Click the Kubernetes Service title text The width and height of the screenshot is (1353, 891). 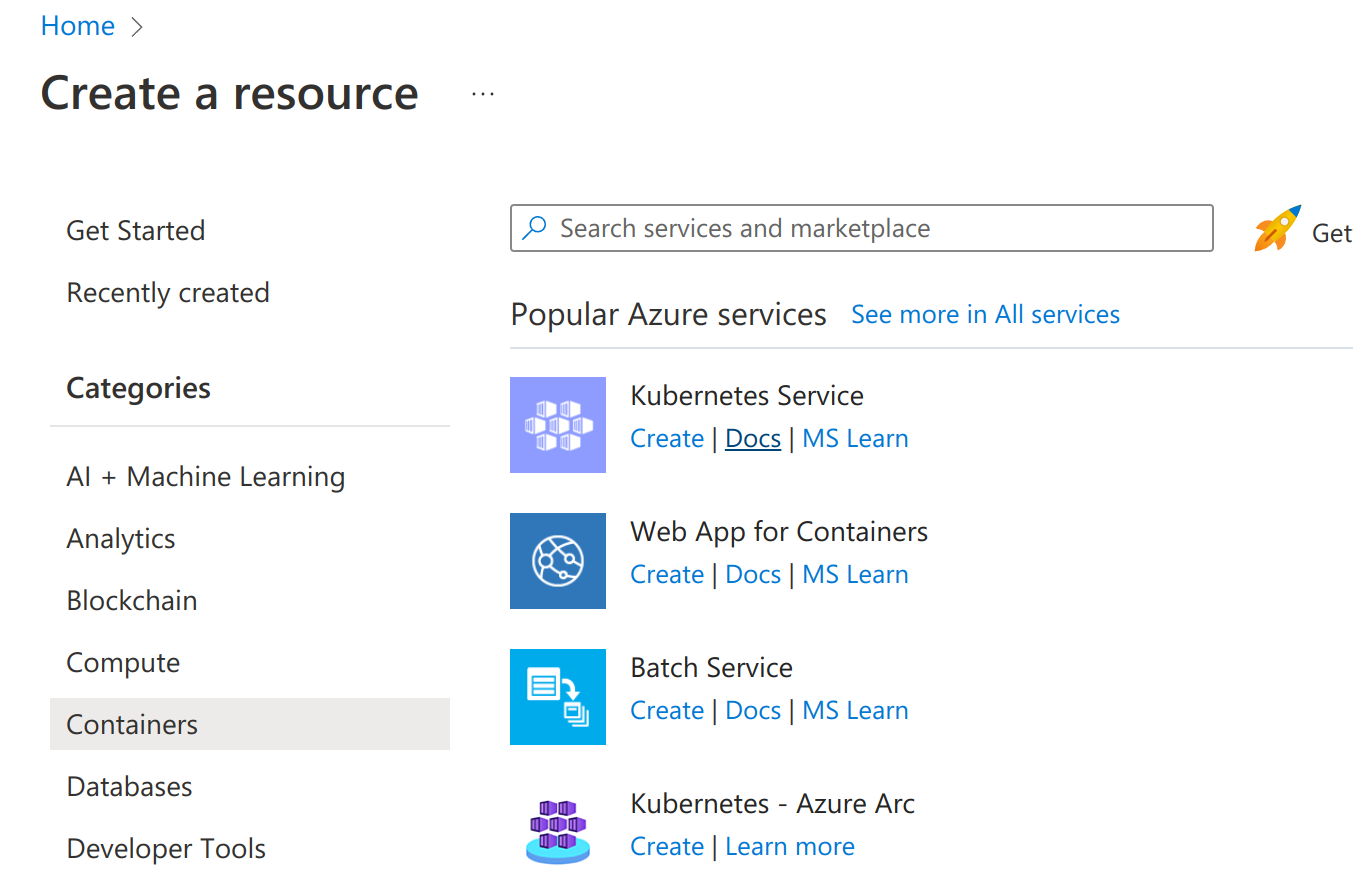point(747,396)
